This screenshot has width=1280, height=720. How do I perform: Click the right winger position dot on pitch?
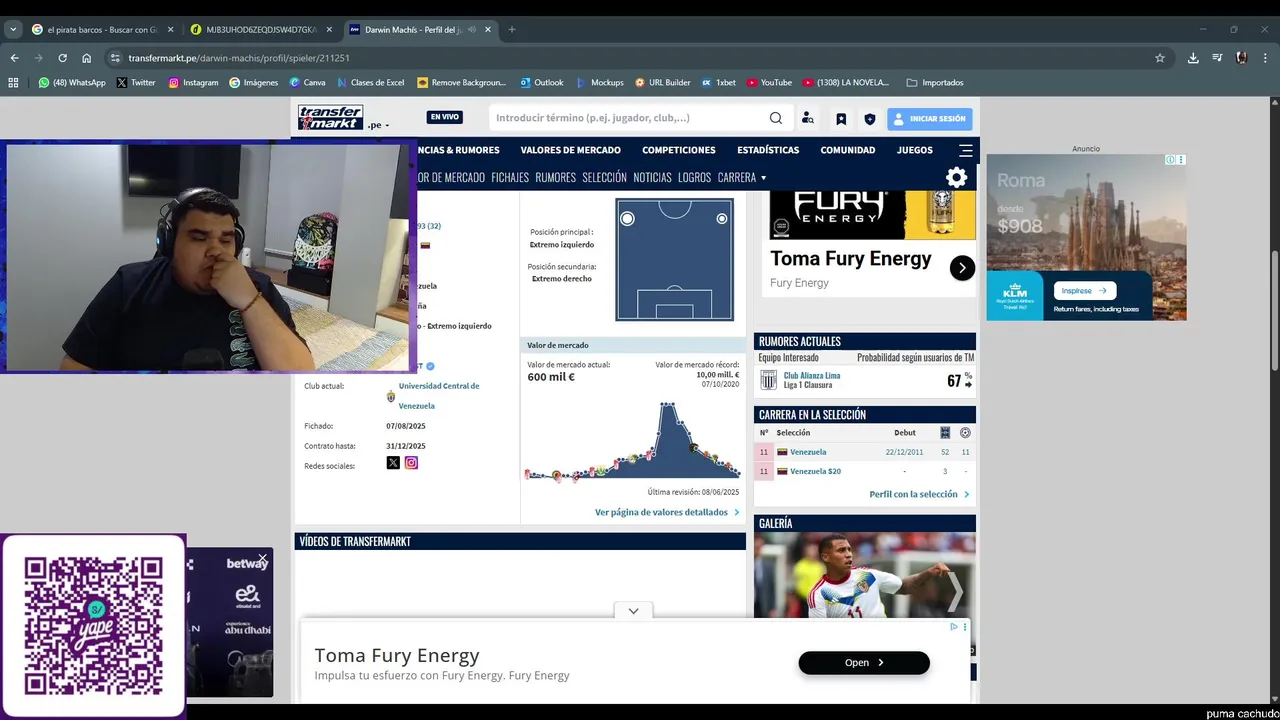coord(722,218)
